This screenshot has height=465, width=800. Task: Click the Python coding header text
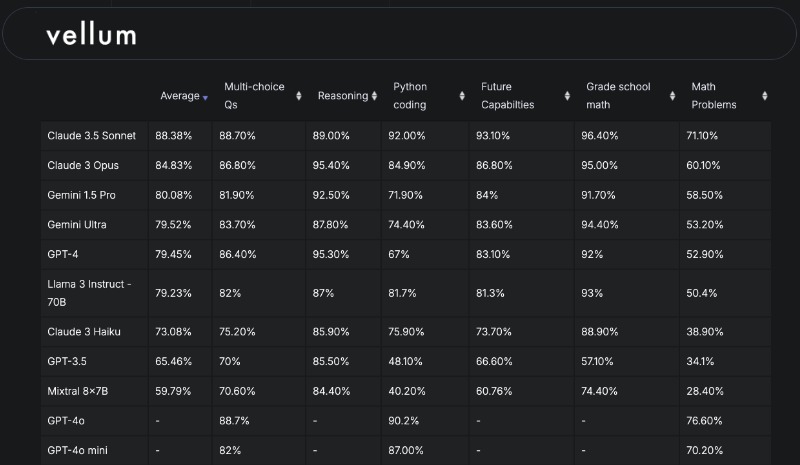tap(410, 96)
